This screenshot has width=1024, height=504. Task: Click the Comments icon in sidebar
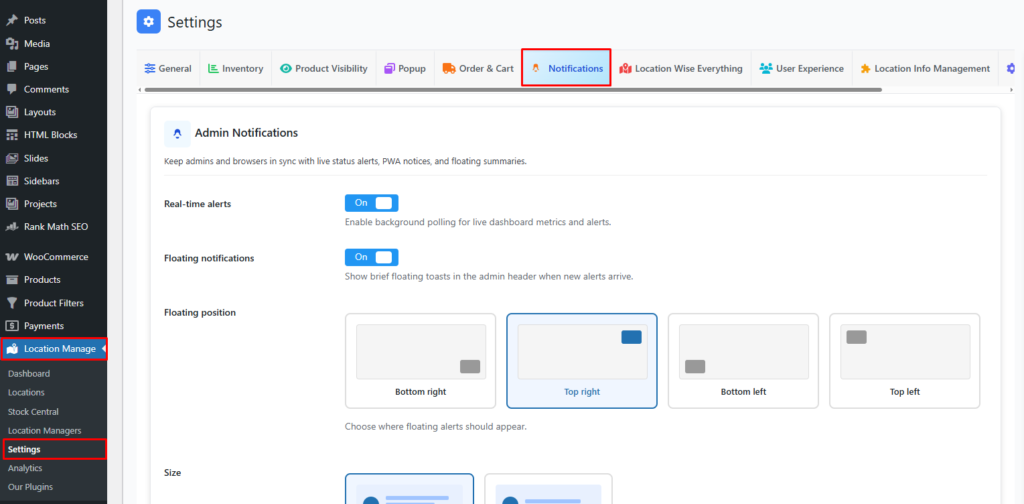[x=12, y=89]
